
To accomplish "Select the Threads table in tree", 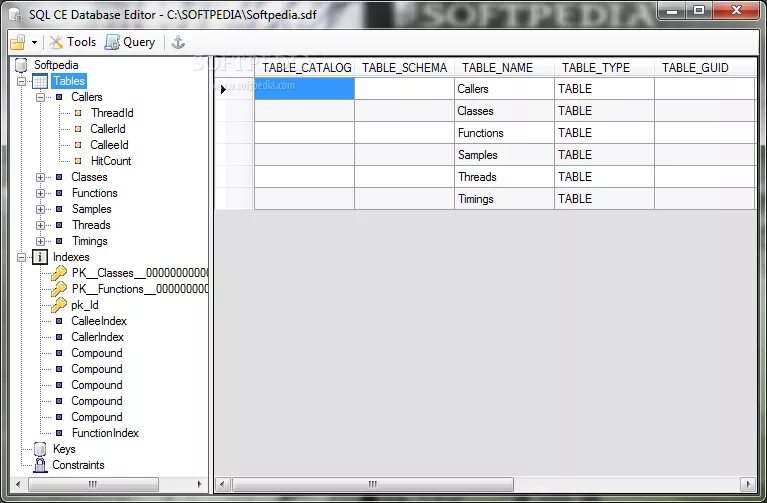I will [x=91, y=225].
